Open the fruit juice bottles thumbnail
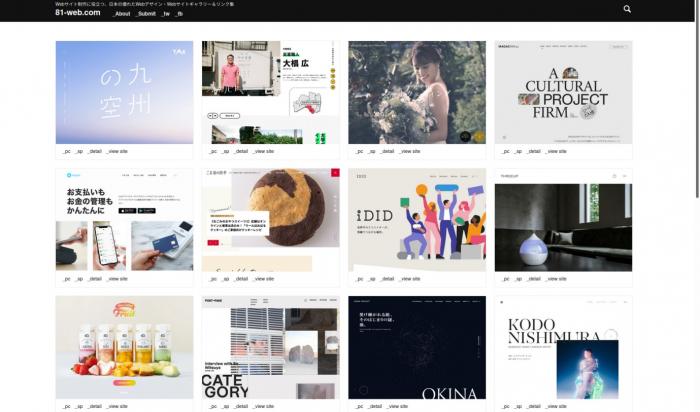The image size is (700, 412). (x=124, y=347)
